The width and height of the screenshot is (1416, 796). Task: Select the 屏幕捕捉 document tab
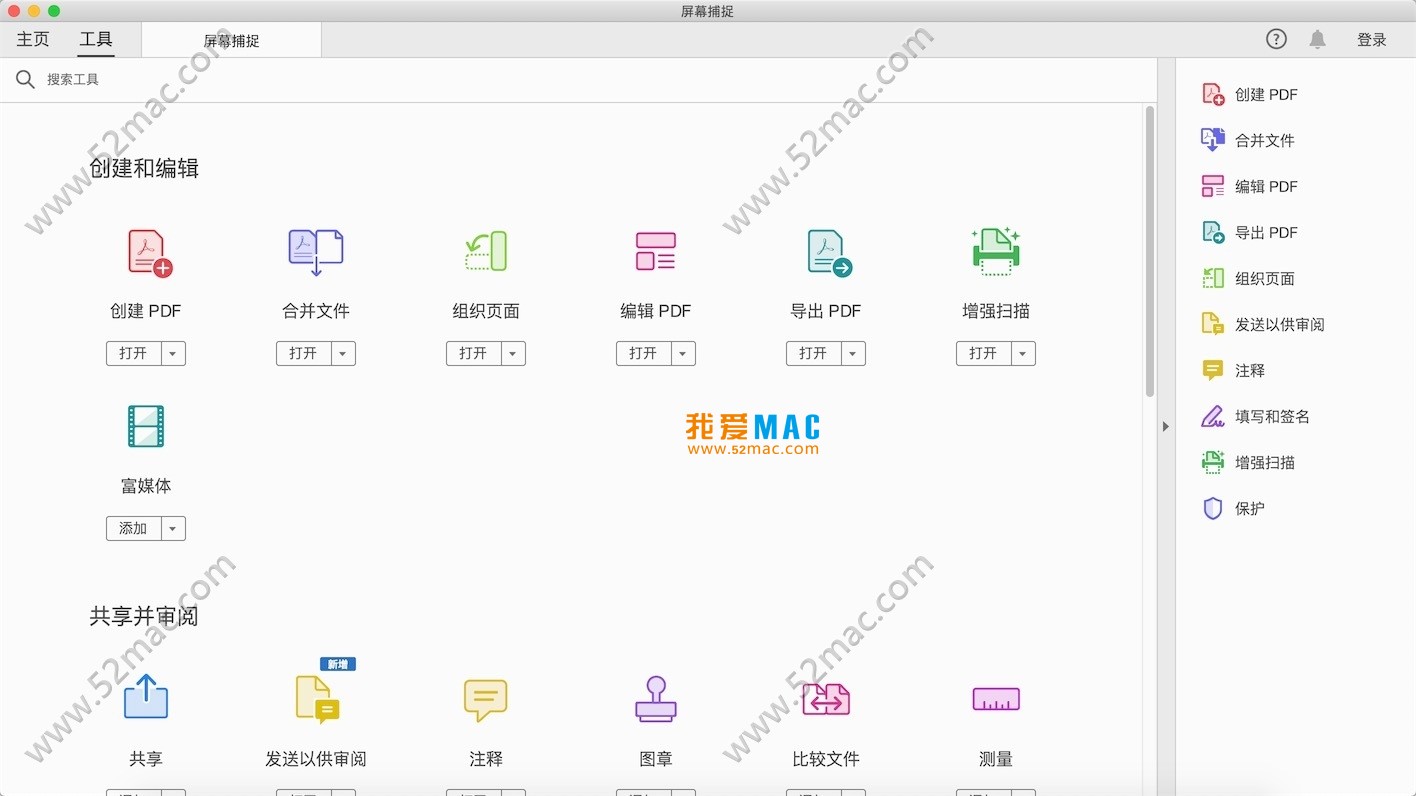click(232, 41)
